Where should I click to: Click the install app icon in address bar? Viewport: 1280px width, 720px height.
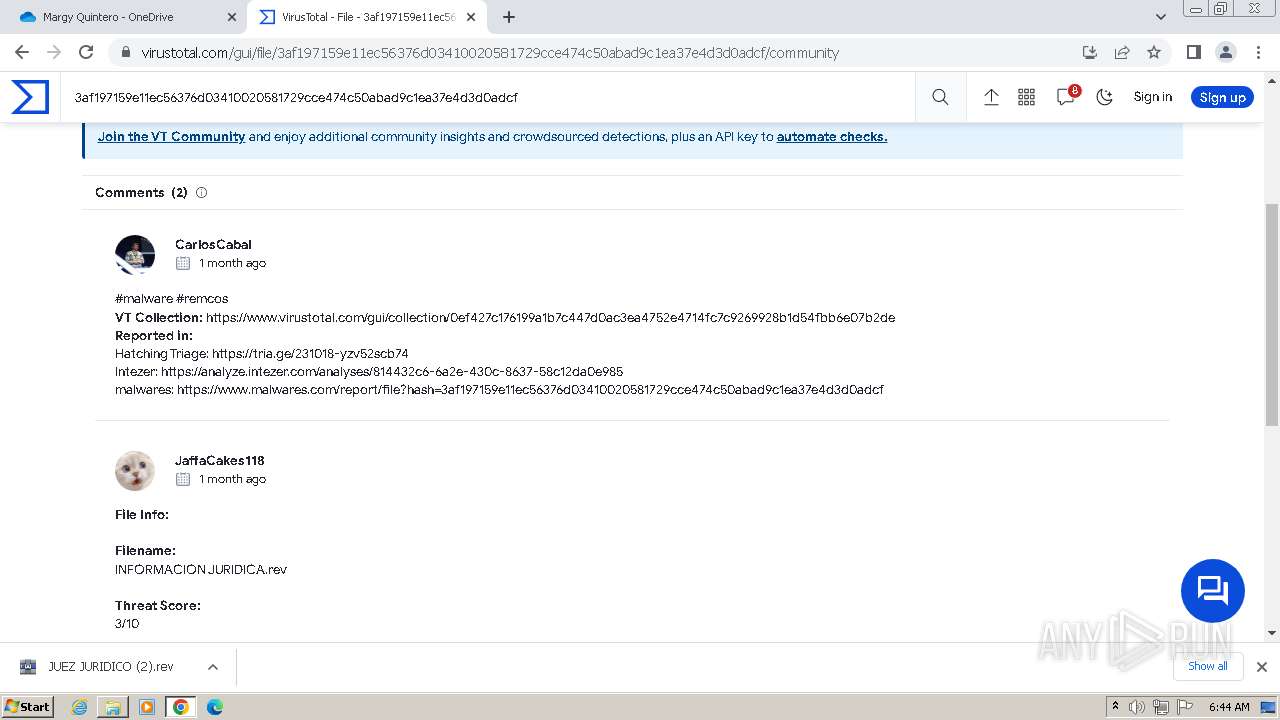(x=1090, y=52)
